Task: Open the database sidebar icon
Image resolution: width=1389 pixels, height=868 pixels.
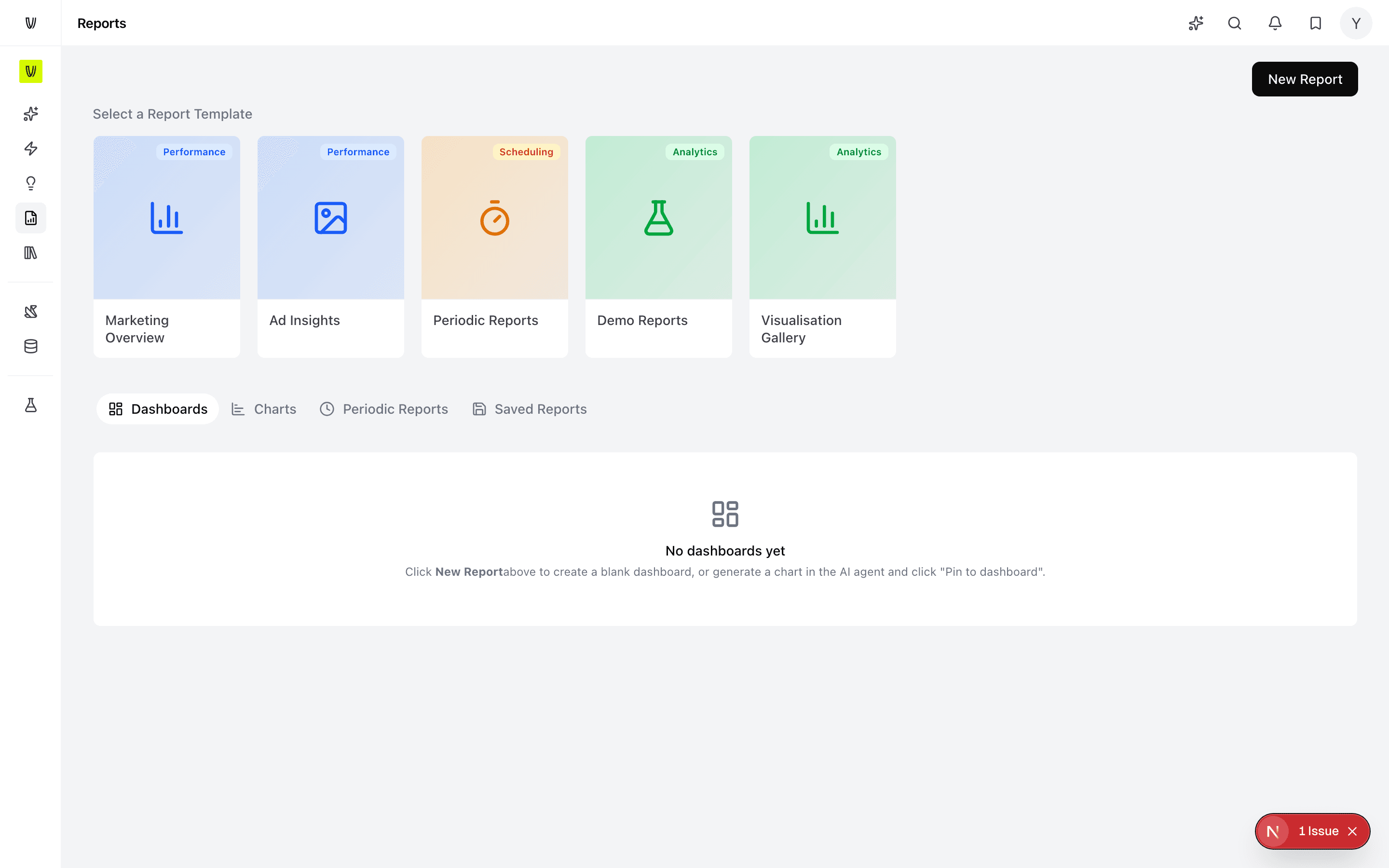Action: coord(31,346)
